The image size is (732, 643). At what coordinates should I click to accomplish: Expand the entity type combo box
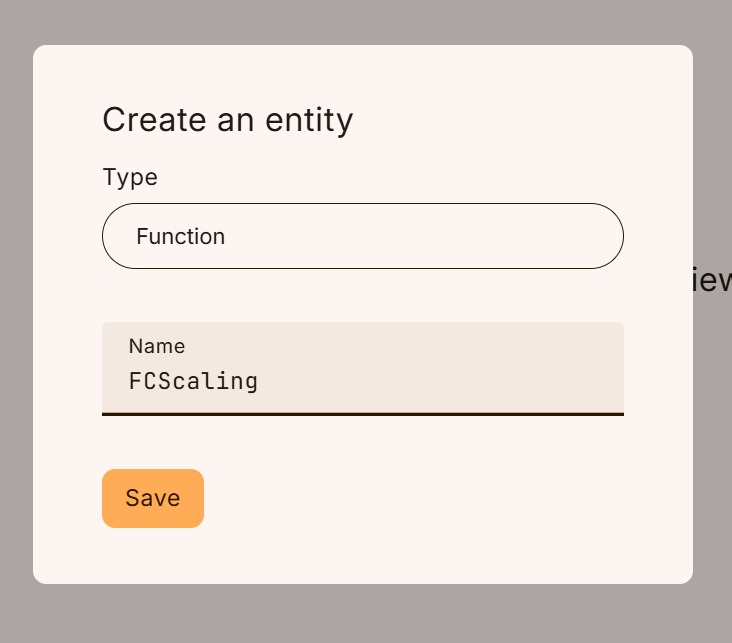tap(363, 236)
